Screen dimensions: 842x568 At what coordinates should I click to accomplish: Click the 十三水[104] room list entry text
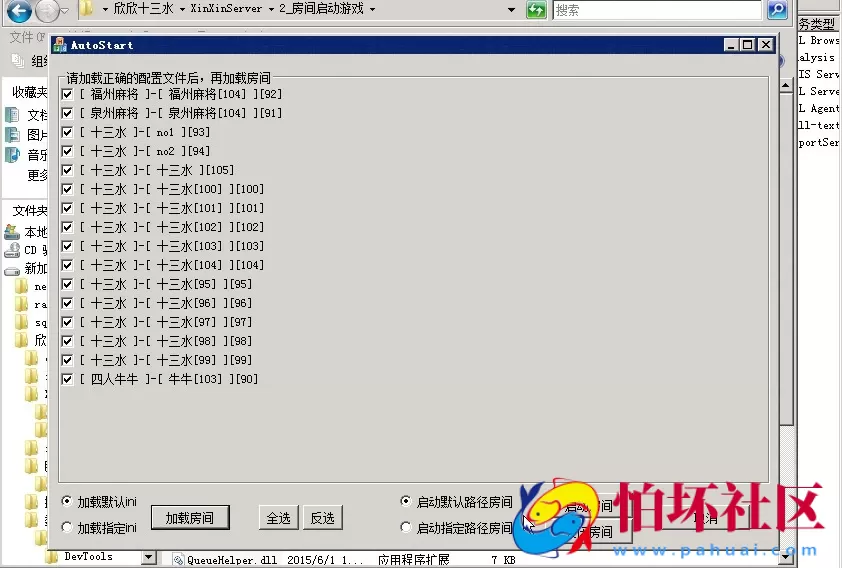(x=172, y=265)
